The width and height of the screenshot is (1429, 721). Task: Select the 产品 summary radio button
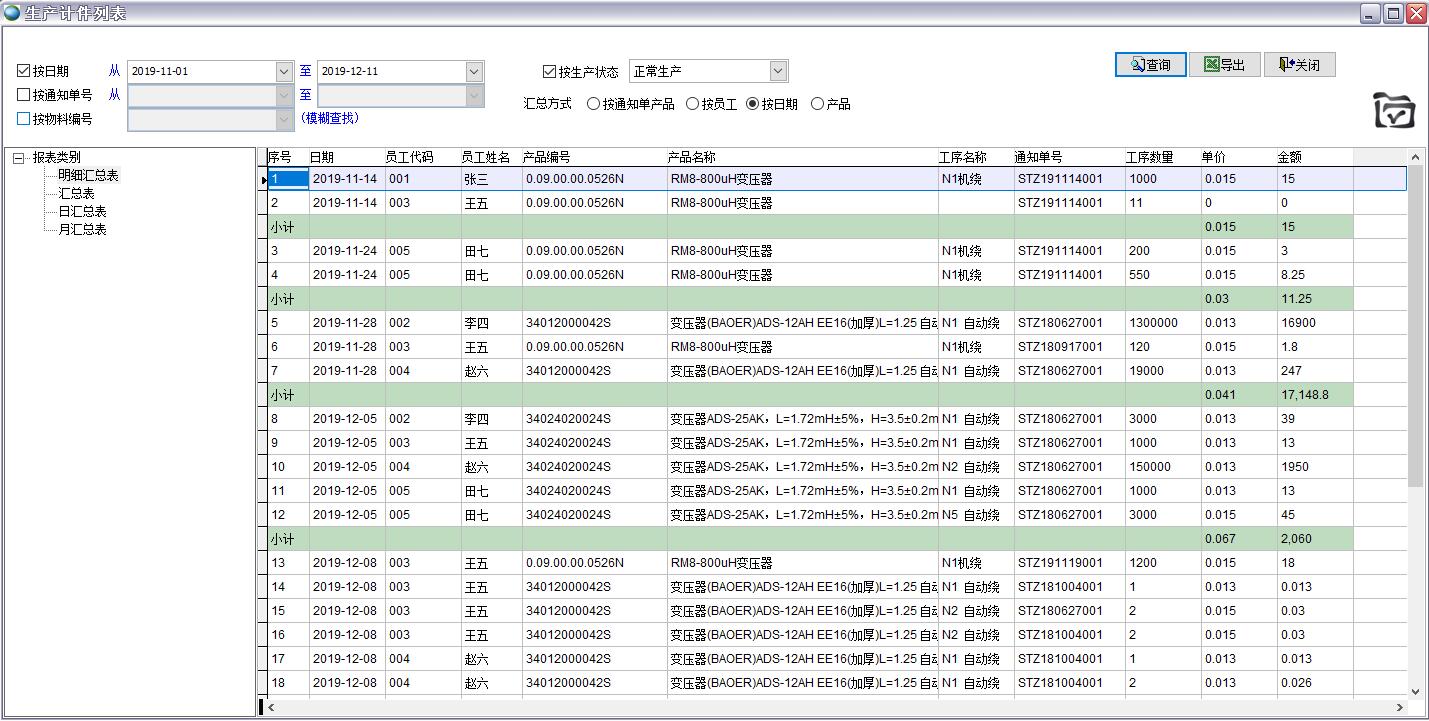pyautogui.click(x=817, y=103)
